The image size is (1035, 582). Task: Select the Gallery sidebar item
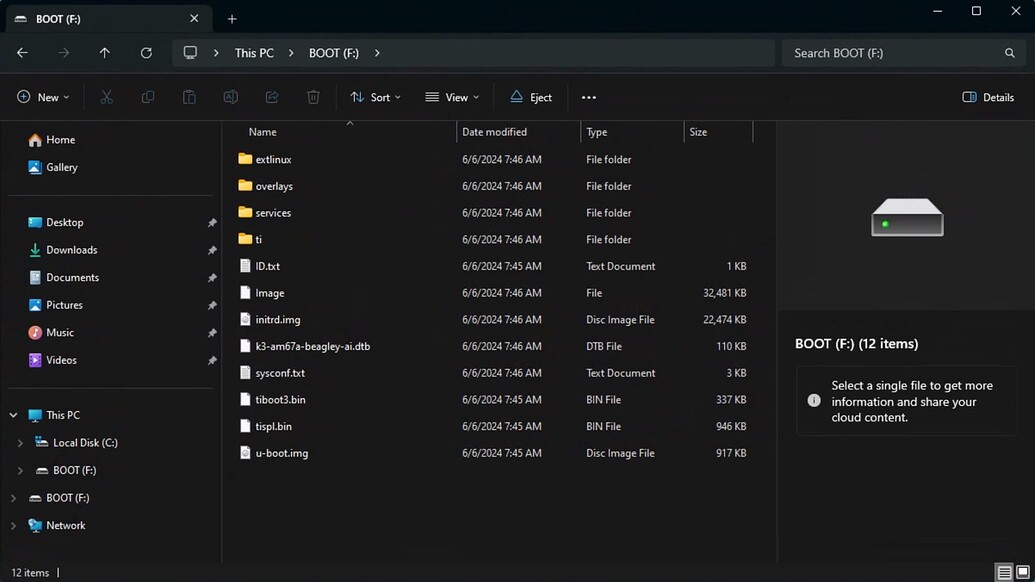(x=61, y=167)
